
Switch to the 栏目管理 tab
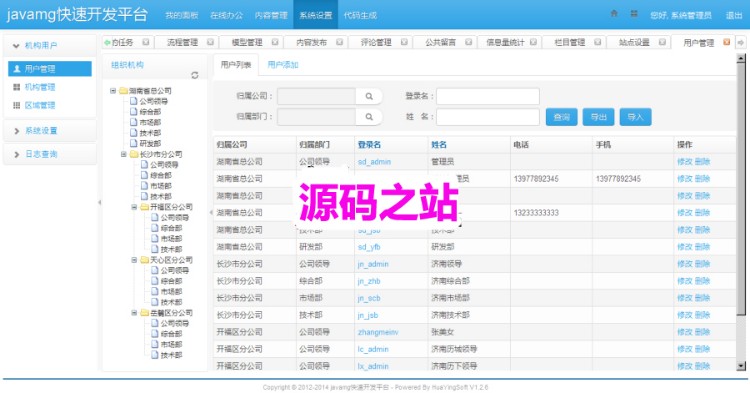click(x=570, y=42)
